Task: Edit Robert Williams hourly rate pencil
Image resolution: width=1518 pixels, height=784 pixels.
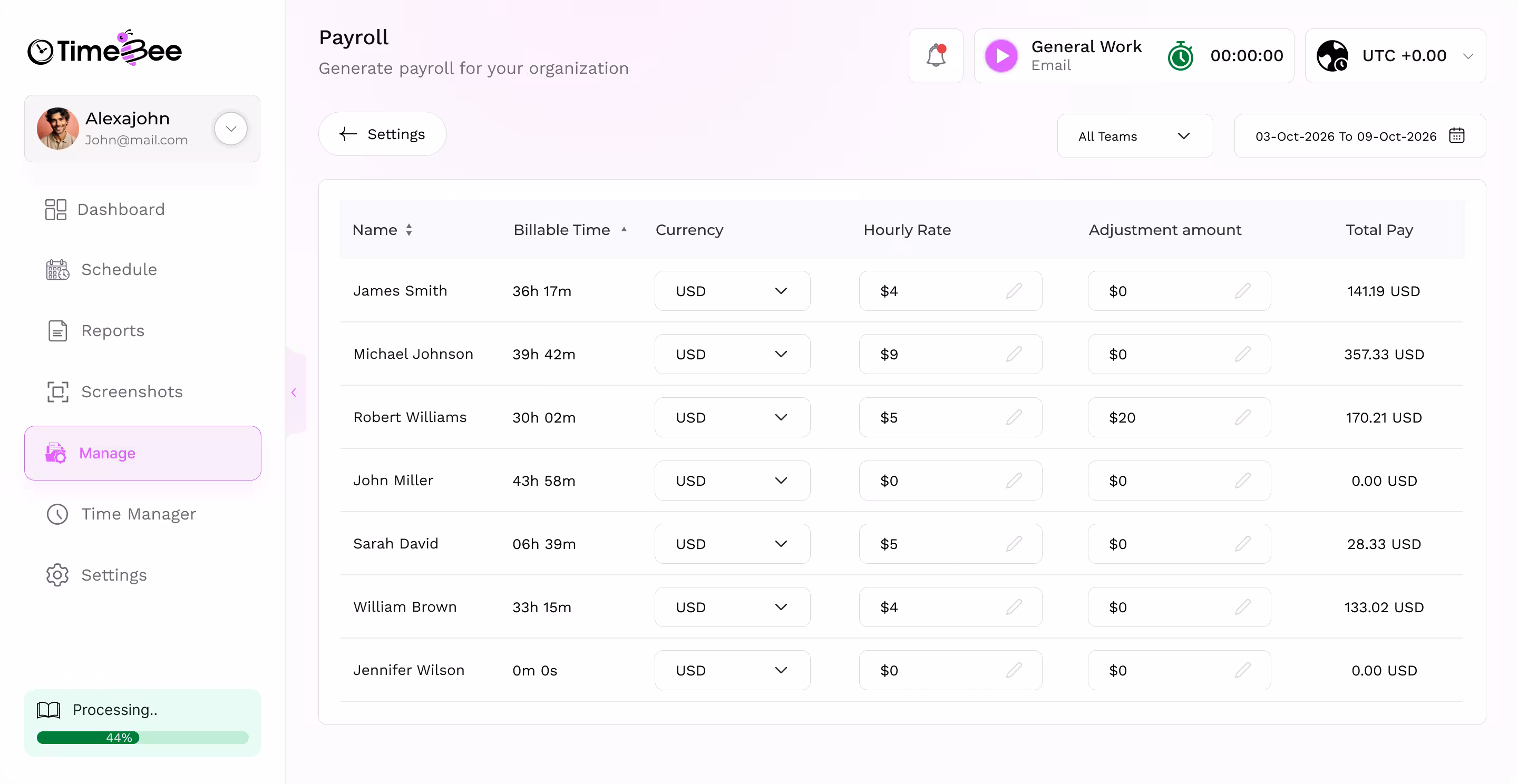Action: coord(1014,417)
